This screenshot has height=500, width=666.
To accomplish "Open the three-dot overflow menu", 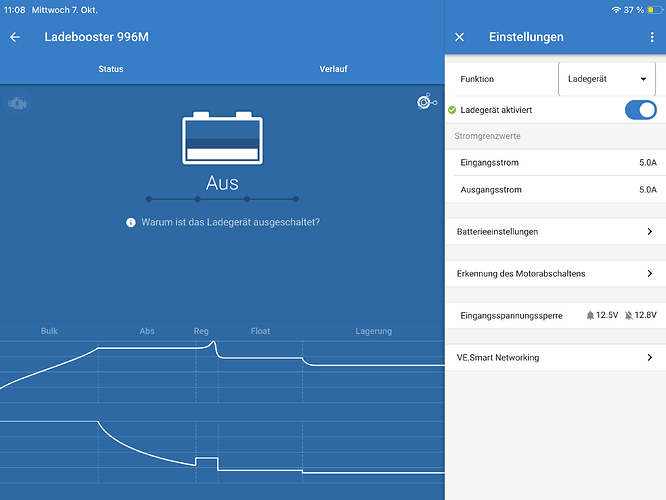I will pyautogui.click(x=652, y=37).
